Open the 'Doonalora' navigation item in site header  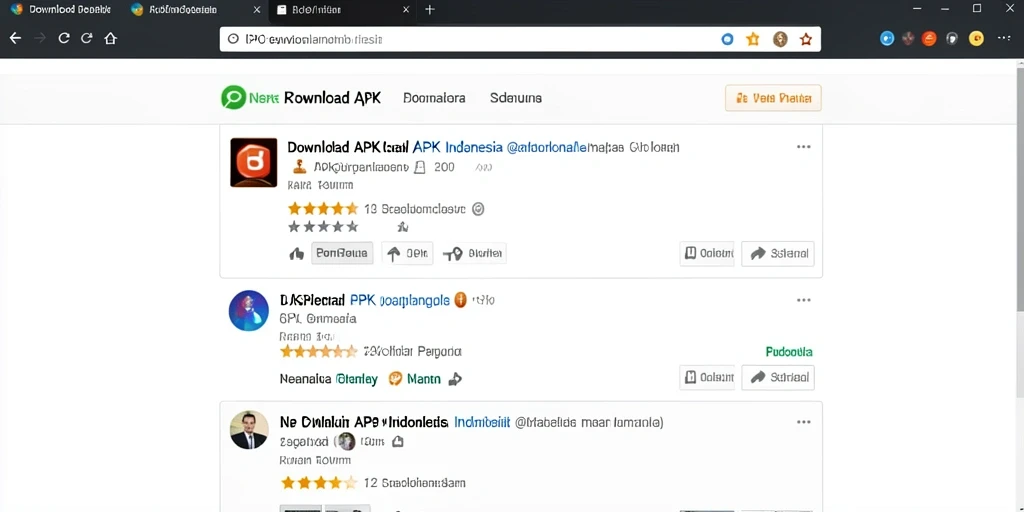click(434, 98)
